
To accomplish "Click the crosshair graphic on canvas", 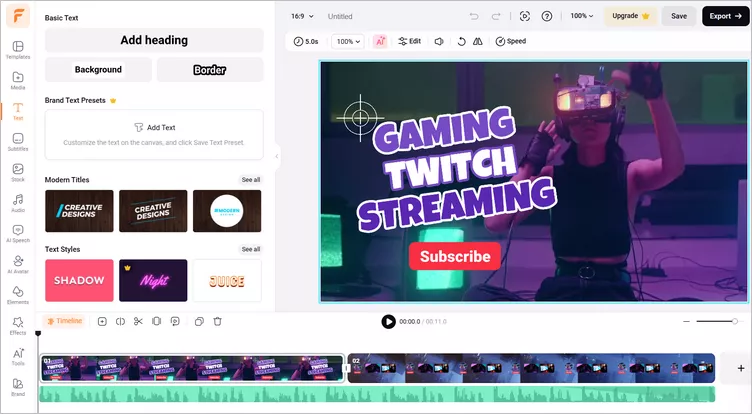I will coord(360,118).
